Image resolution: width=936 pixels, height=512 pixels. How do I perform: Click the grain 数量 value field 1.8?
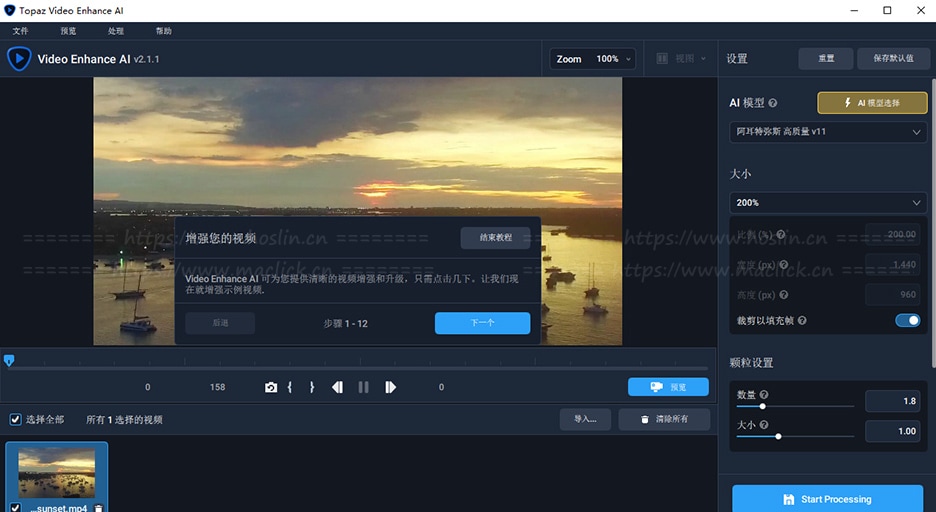(893, 401)
